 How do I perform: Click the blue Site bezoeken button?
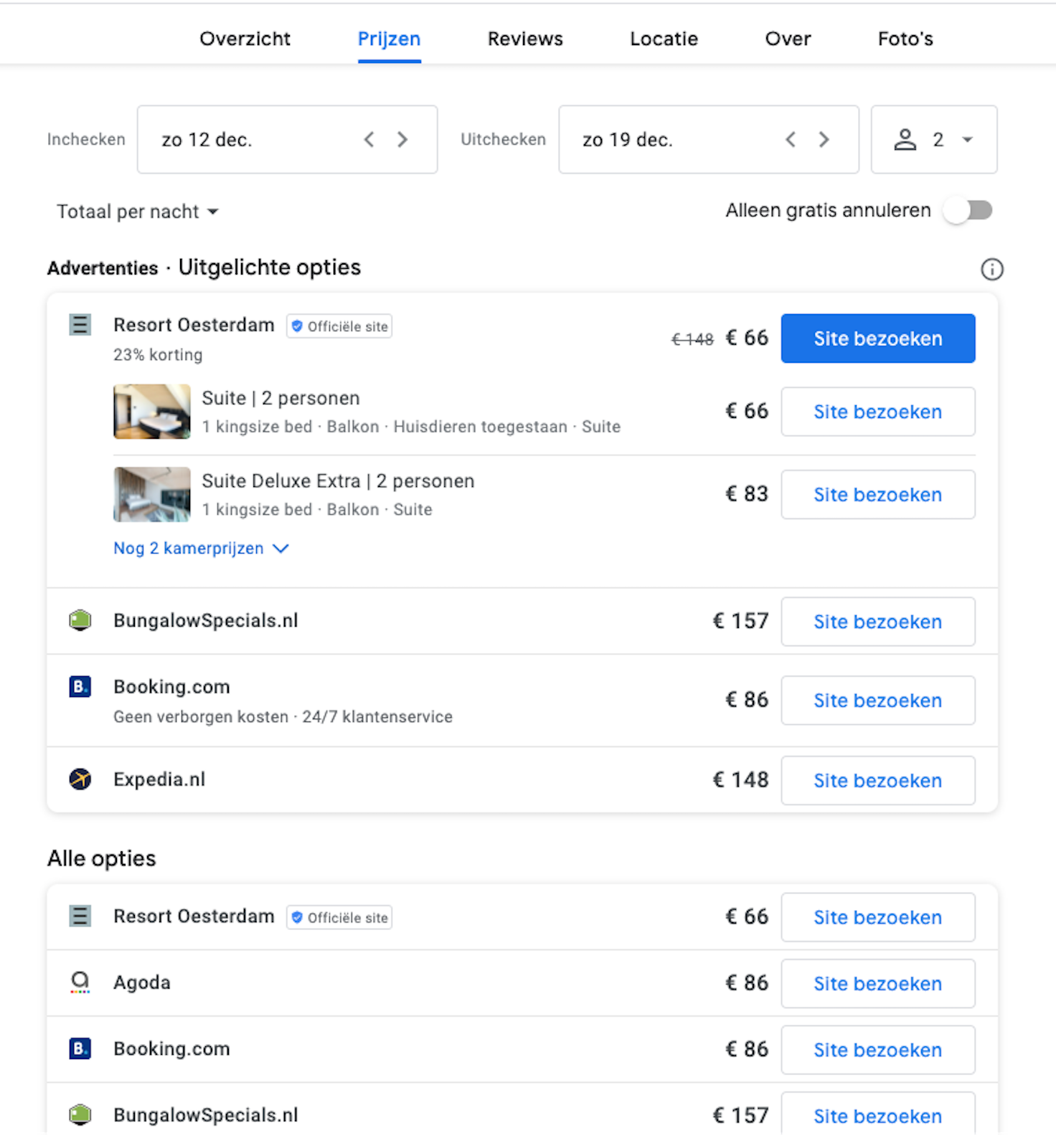point(878,338)
